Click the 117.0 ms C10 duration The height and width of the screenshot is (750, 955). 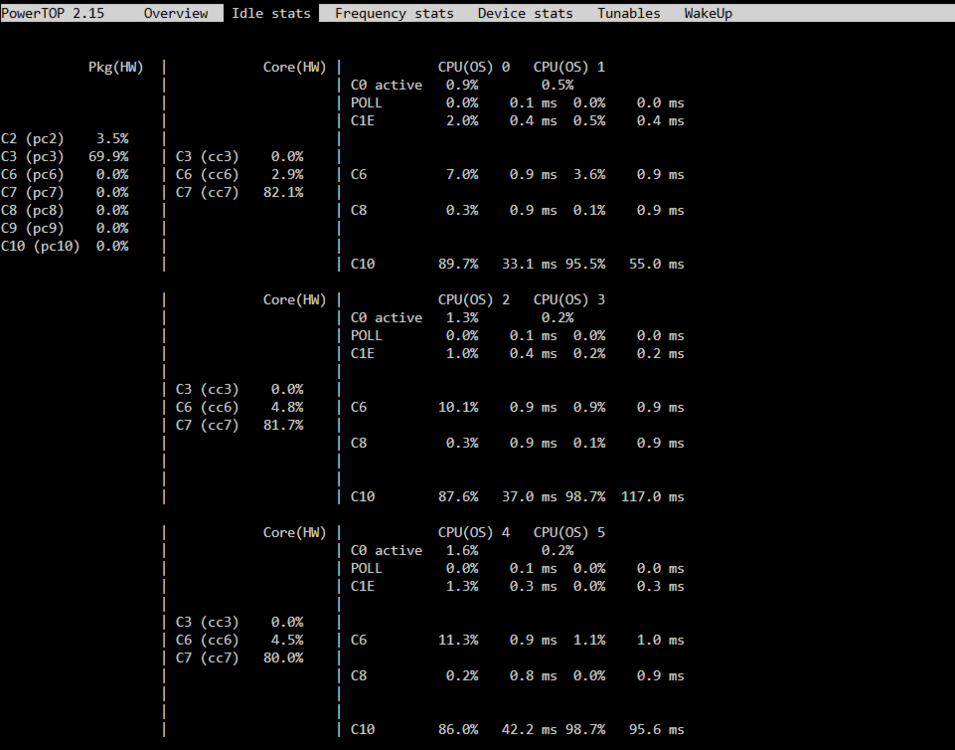[x=652, y=497]
